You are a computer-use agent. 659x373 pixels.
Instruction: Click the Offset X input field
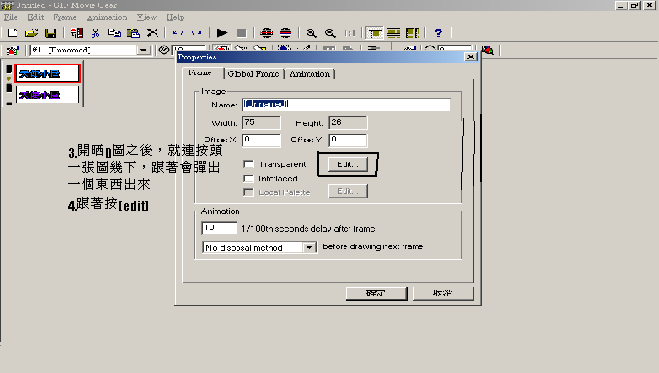(261, 140)
